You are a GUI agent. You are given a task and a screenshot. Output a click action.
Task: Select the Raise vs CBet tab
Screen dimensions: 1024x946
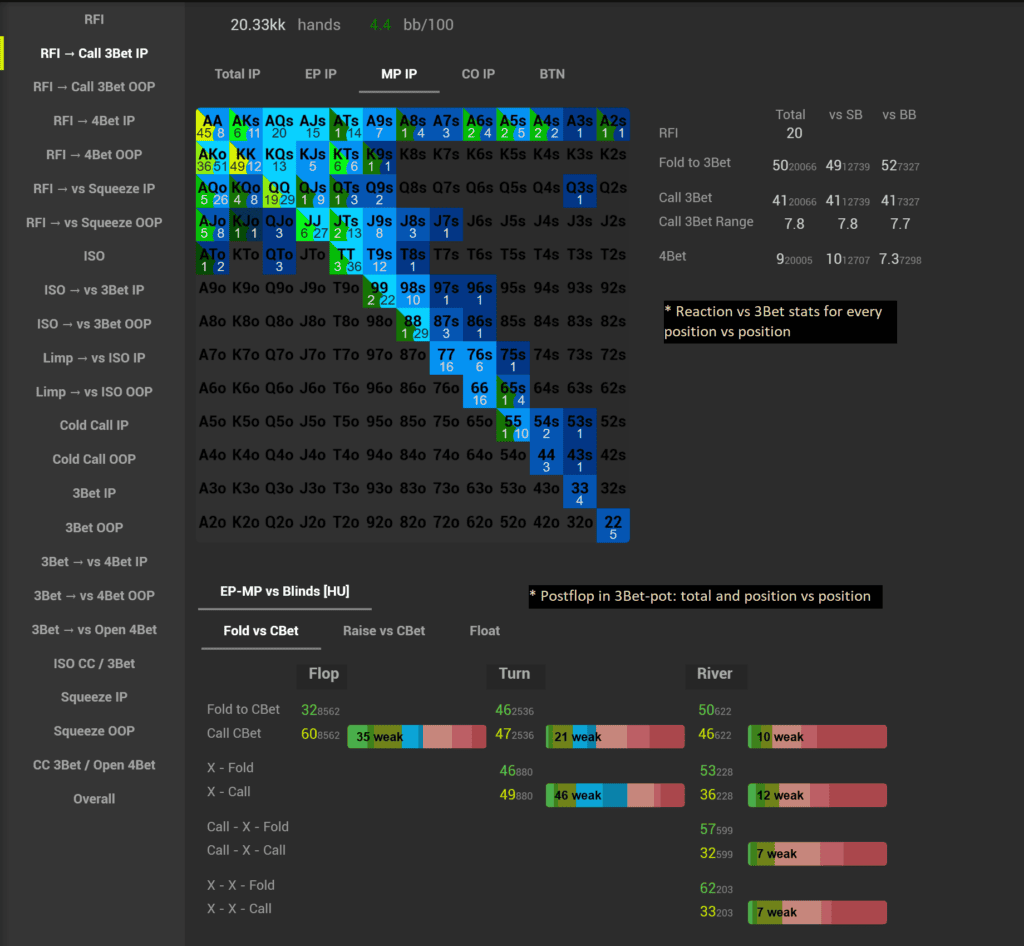tap(384, 631)
